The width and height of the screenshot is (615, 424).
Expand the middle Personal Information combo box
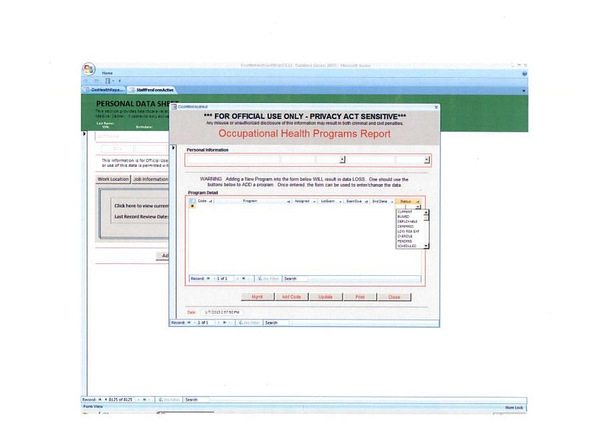[342, 159]
